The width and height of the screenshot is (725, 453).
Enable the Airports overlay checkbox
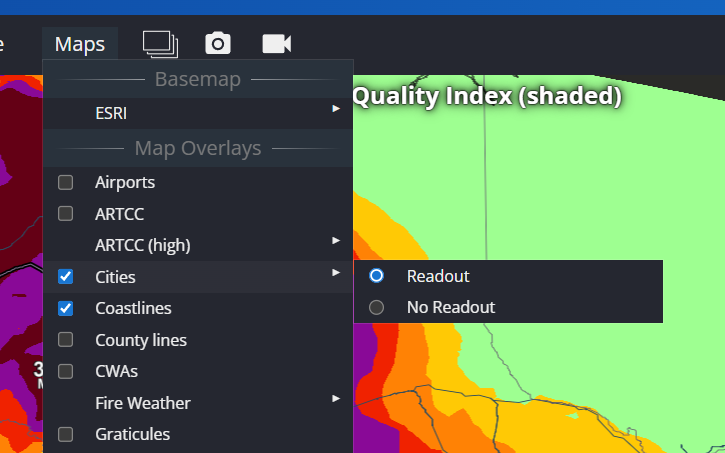click(65, 182)
